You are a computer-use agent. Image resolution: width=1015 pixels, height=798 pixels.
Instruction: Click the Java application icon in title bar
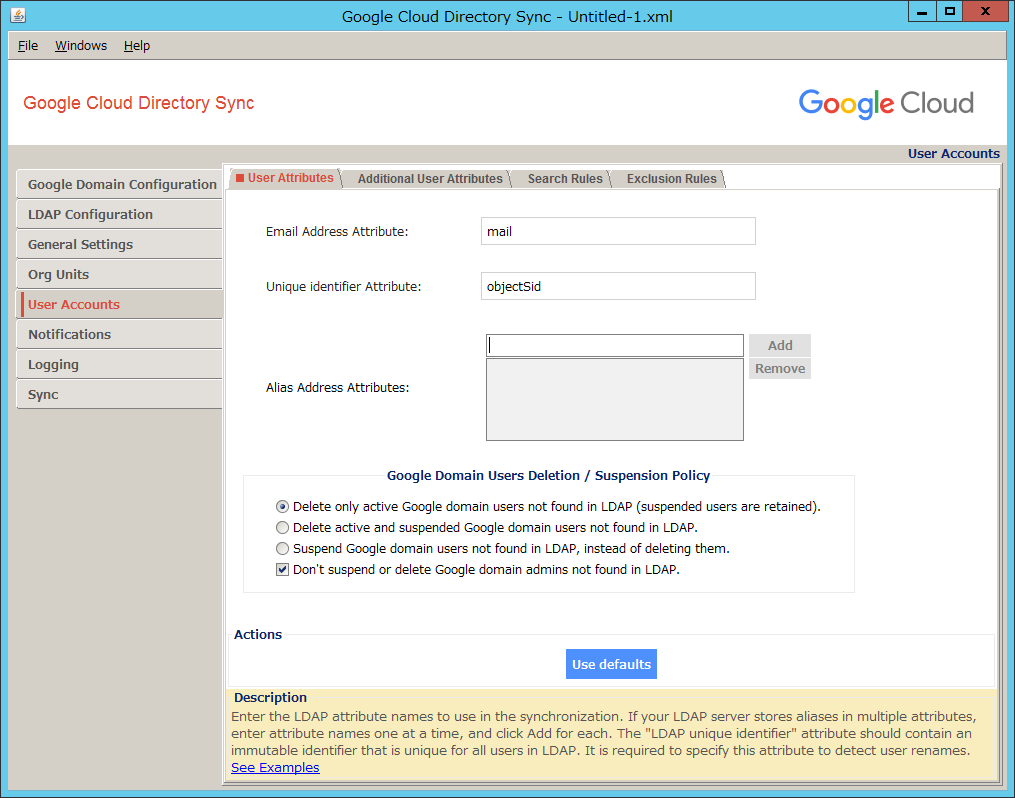click(18, 15)
